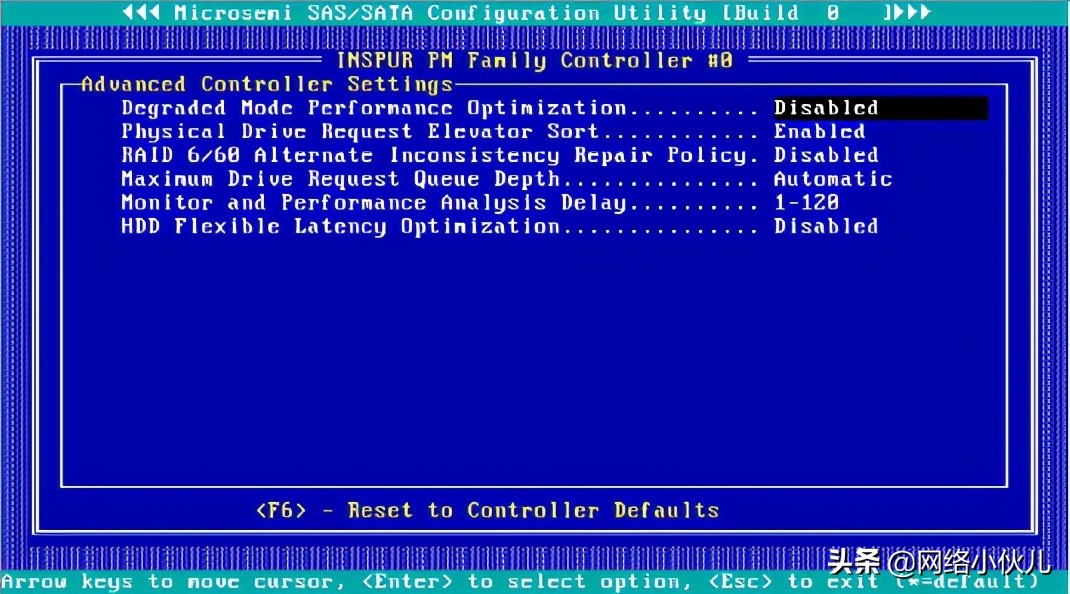Image resolution: width=1070 pixels, height=594 pixels.
Task: Click Arrow keys to move cursor hint
Action: [x=173, y=582]
